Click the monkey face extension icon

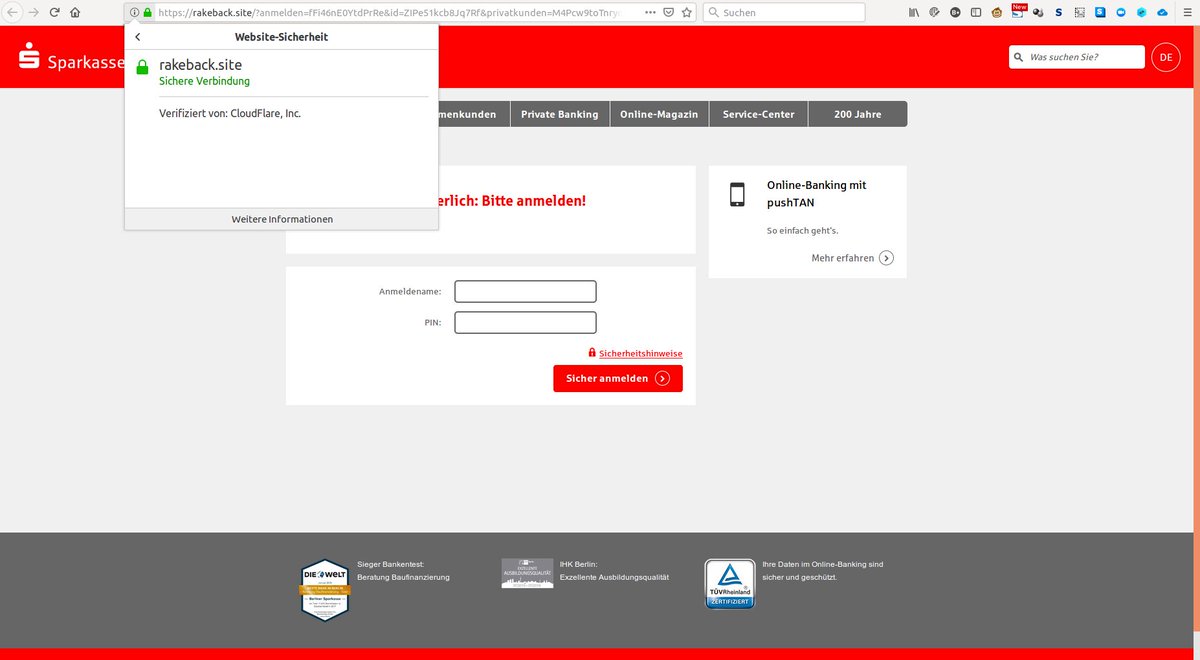[997, 12]
